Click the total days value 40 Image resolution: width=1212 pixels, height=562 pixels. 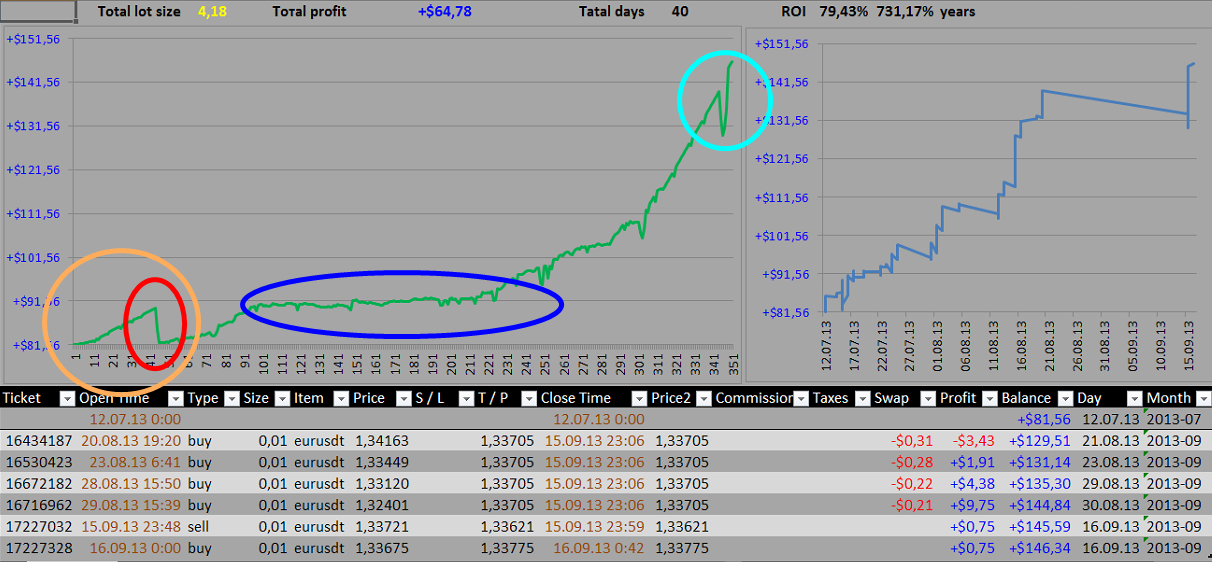[x=680, y=12]
